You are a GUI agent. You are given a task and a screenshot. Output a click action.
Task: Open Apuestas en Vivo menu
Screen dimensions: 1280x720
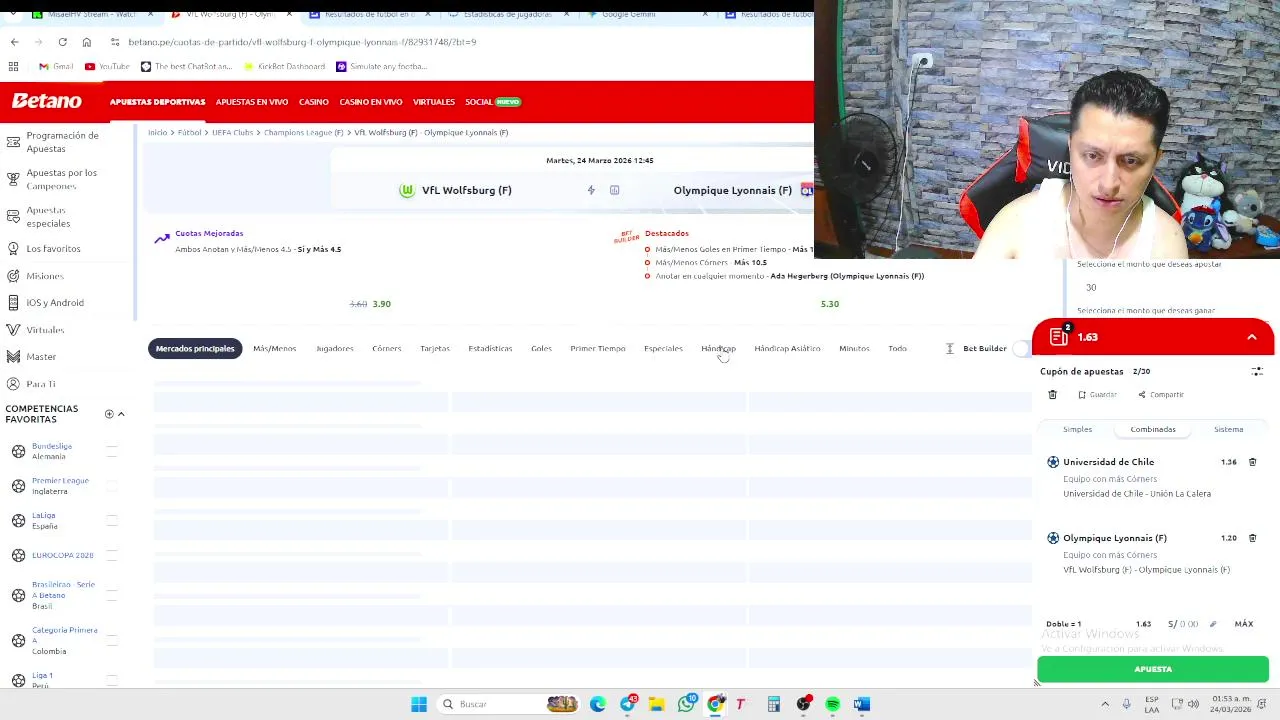[252, 102]
